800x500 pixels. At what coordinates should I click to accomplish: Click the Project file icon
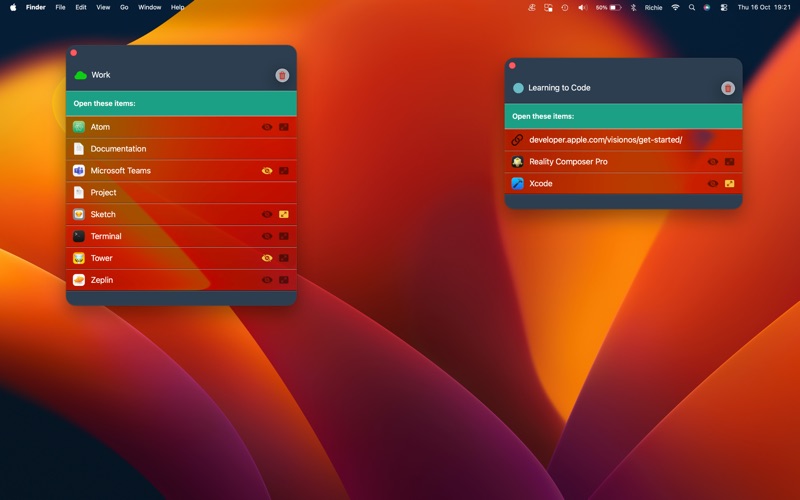pos(79,193)
